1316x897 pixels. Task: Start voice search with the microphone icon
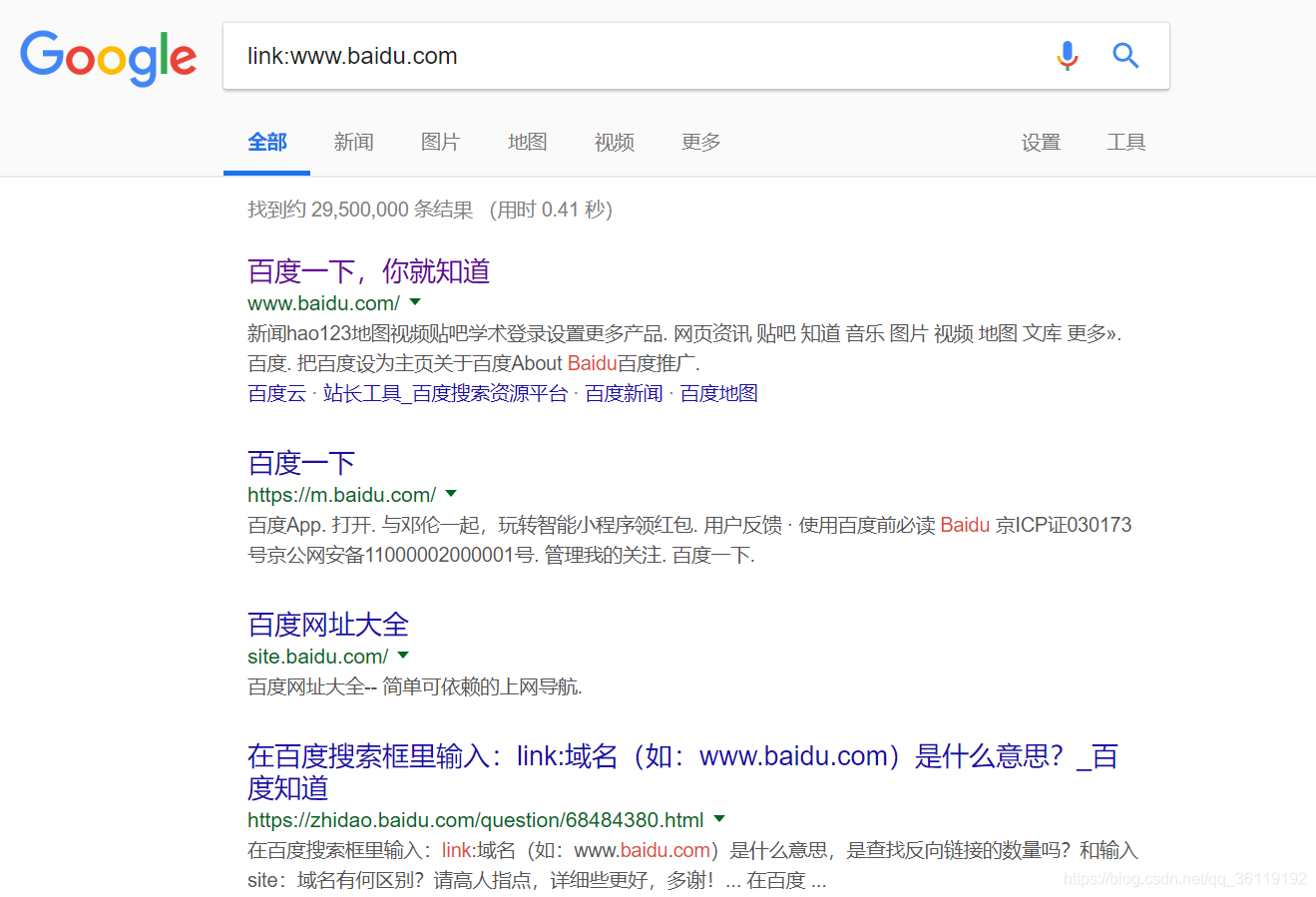(x=1068, y=56)
